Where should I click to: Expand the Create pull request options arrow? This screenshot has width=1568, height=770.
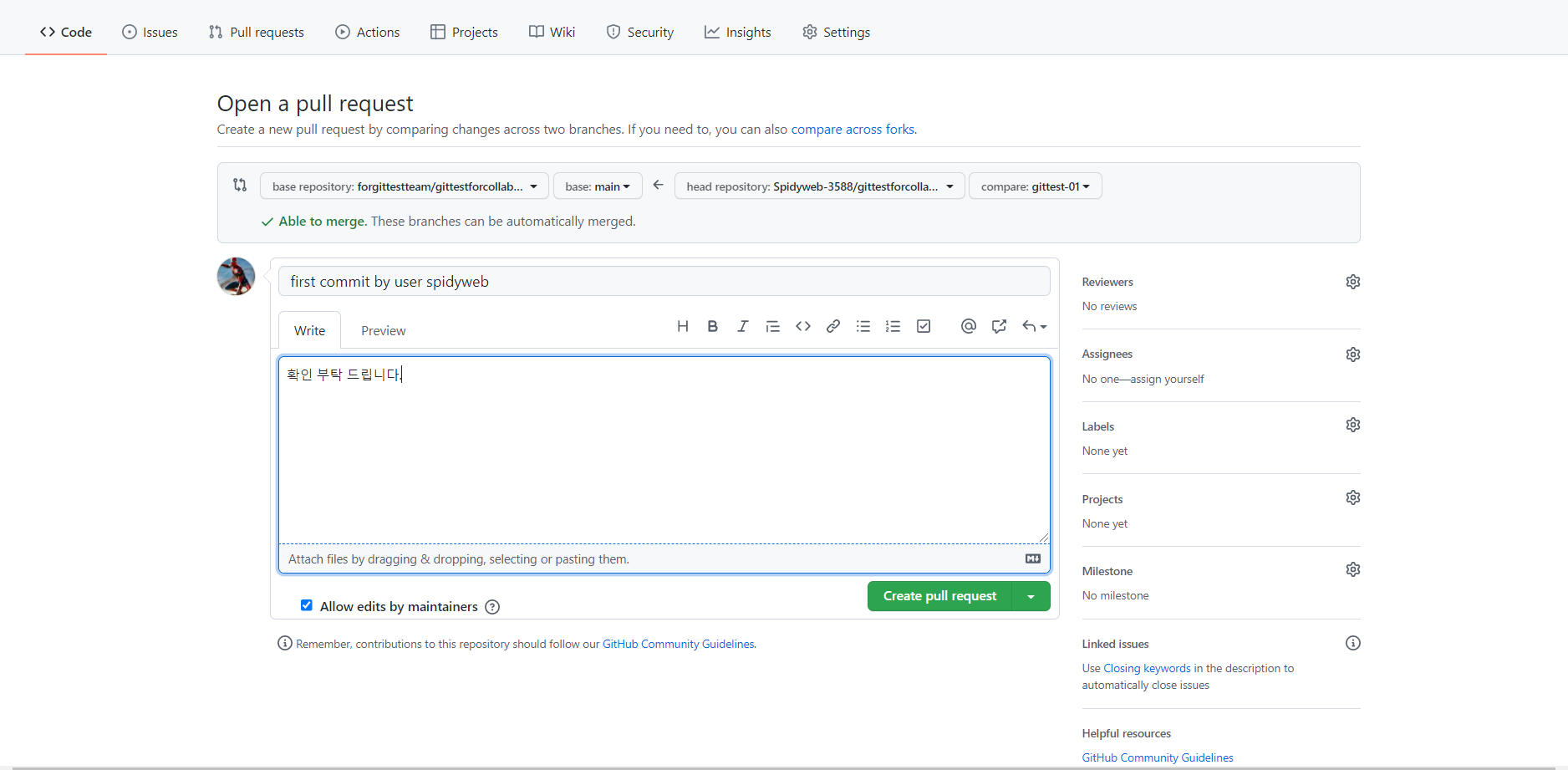(1031, 596)
